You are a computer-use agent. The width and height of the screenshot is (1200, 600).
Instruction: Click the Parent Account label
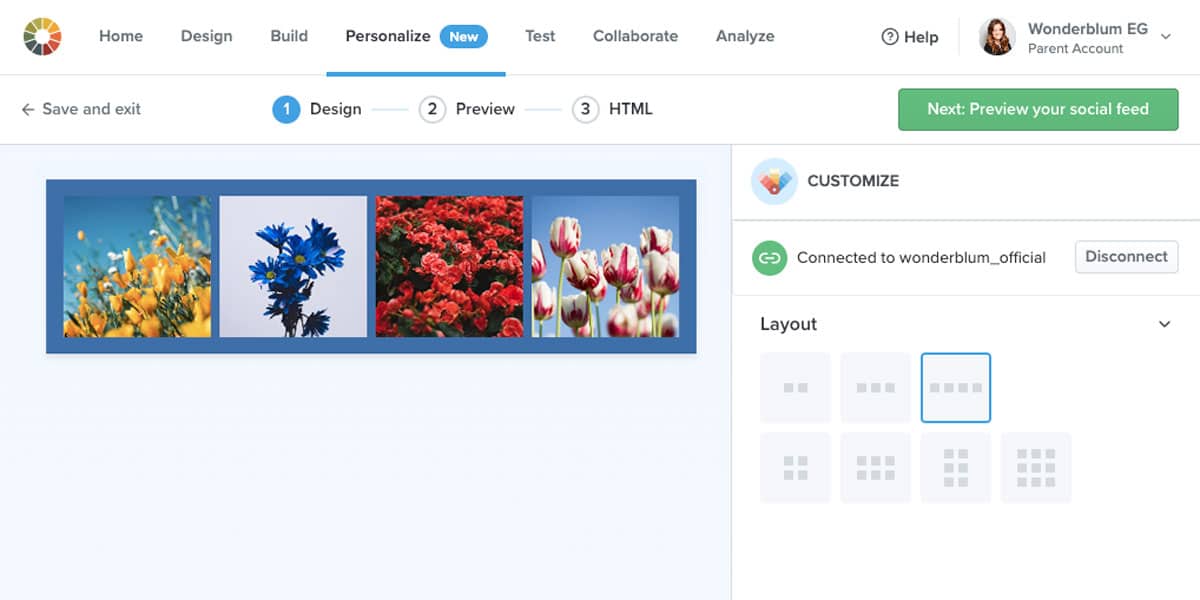tap(1075, 48)
